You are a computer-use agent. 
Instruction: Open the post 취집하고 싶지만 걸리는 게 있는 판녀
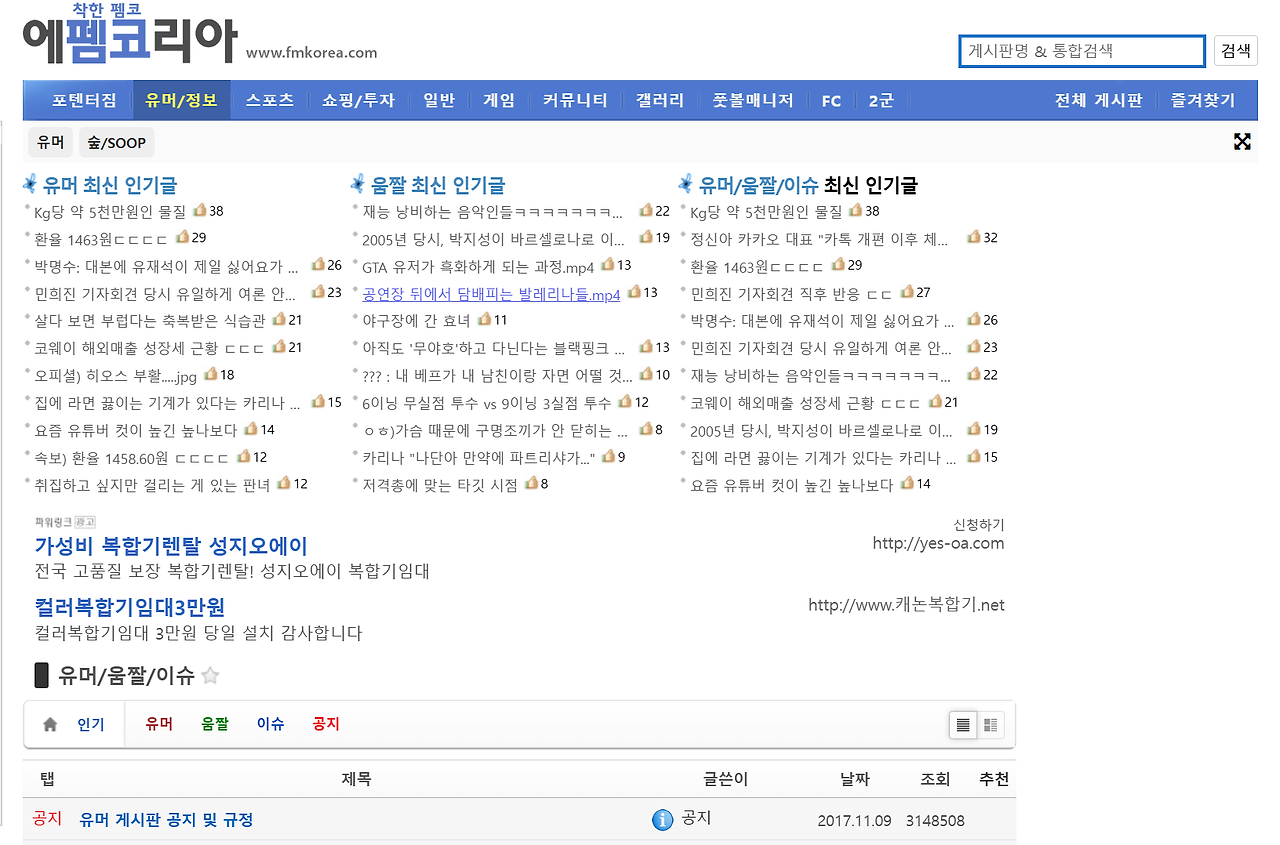152,484
